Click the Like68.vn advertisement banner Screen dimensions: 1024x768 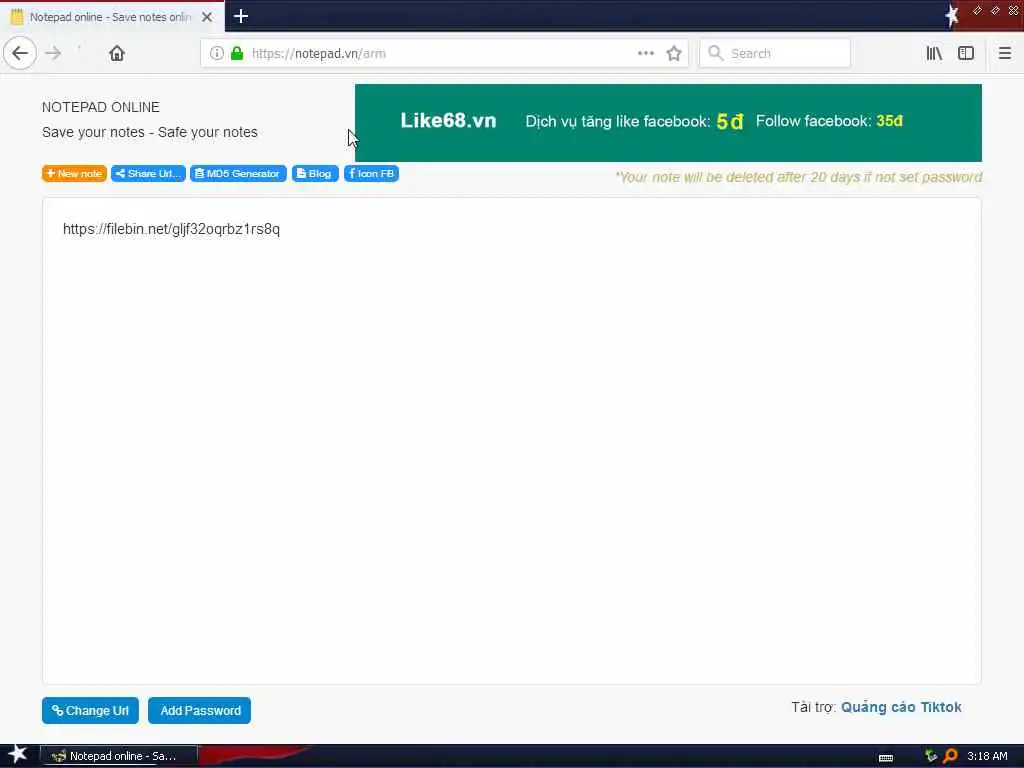click(x=668, y=123)
